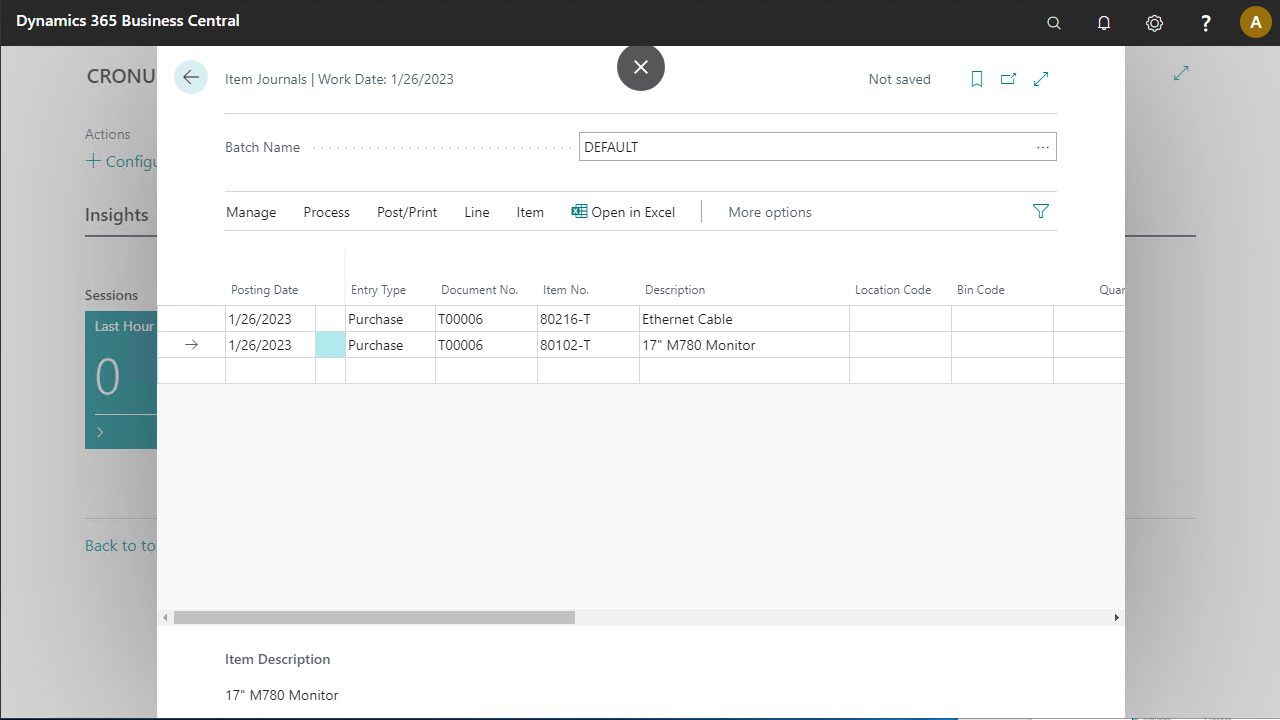Go back with the arrow button
Image resolution: width=1280 pixels, height=720 pixels.
point(191,78)
